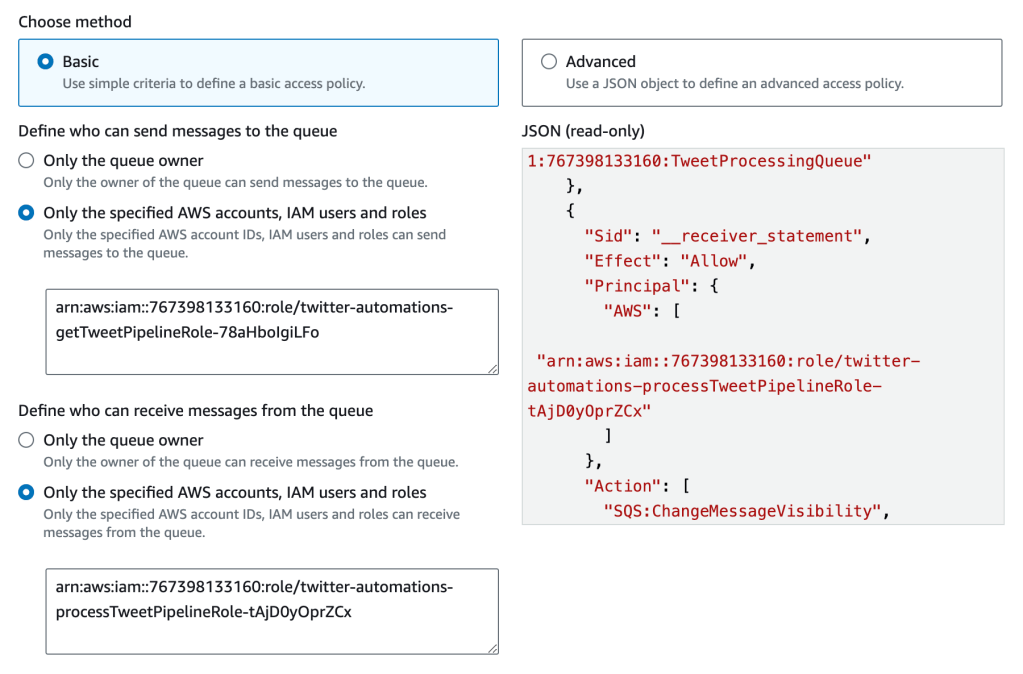Grab resize handle of receiver ARN textarea
The width and height of the screenshot is (1023, 674).
492,649
